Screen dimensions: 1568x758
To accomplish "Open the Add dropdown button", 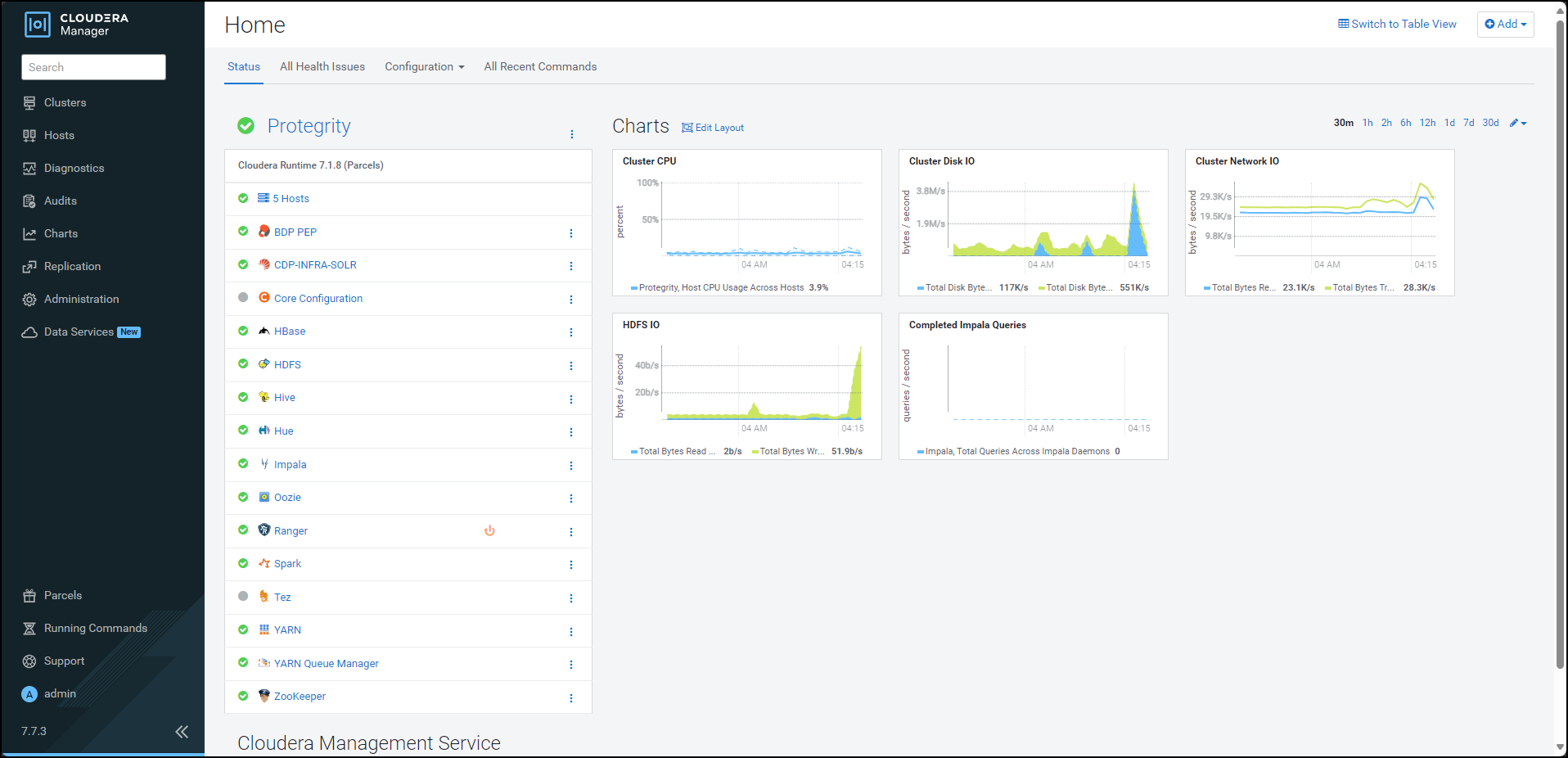I will click(1505, 24).
